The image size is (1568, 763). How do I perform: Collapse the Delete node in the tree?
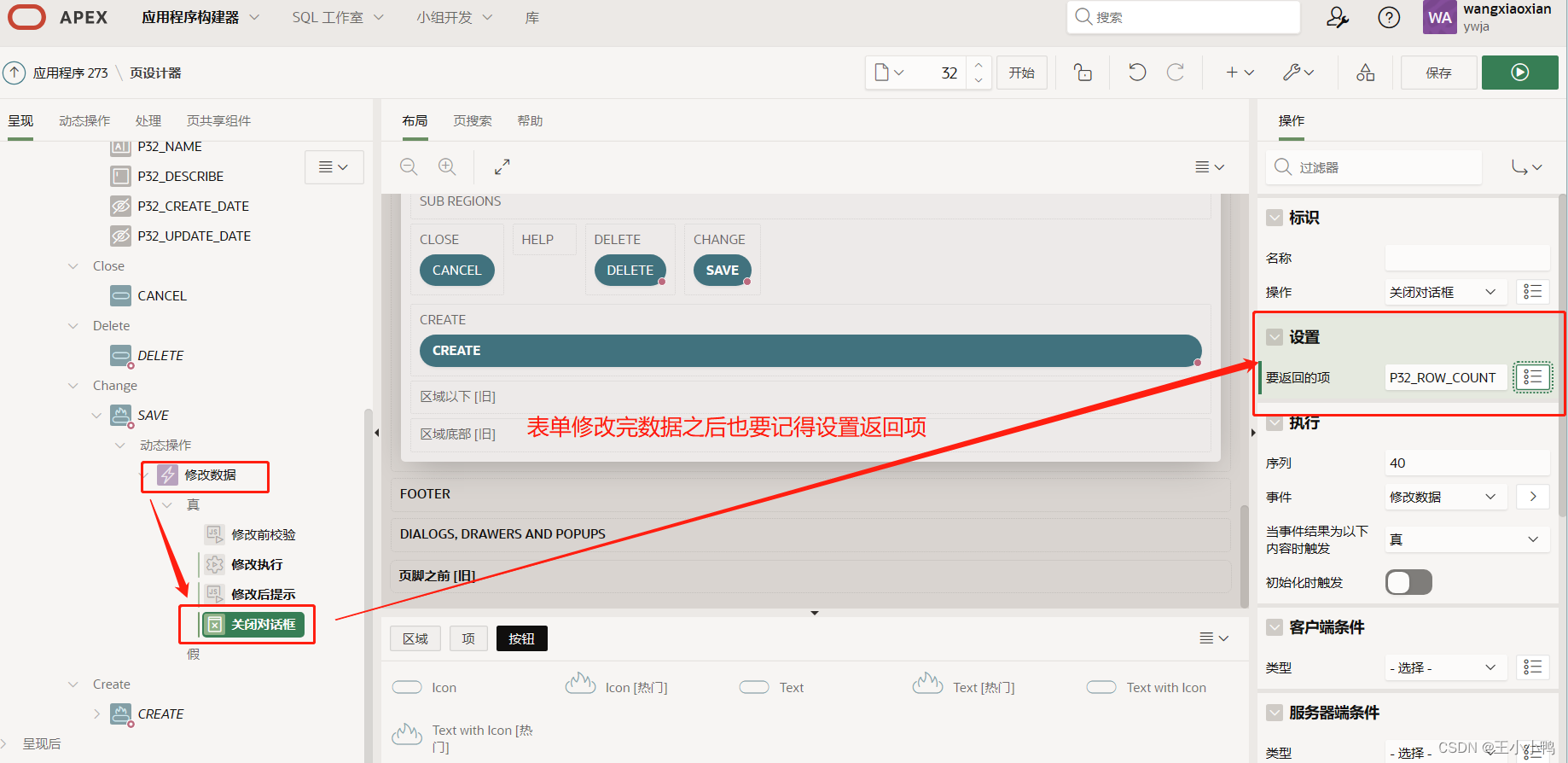pyautogui.click(x=73, y=326)
